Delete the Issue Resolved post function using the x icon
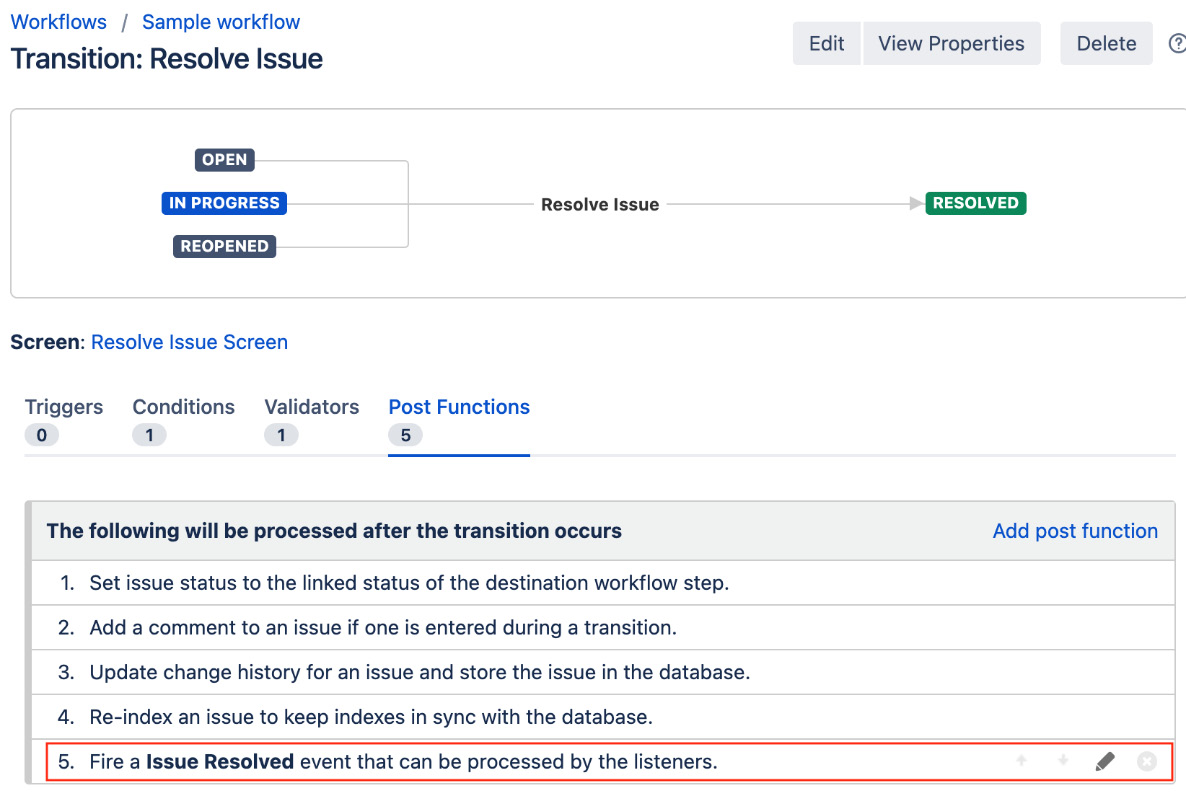This screenshot has width=1186, height=796. point(1147,761)
